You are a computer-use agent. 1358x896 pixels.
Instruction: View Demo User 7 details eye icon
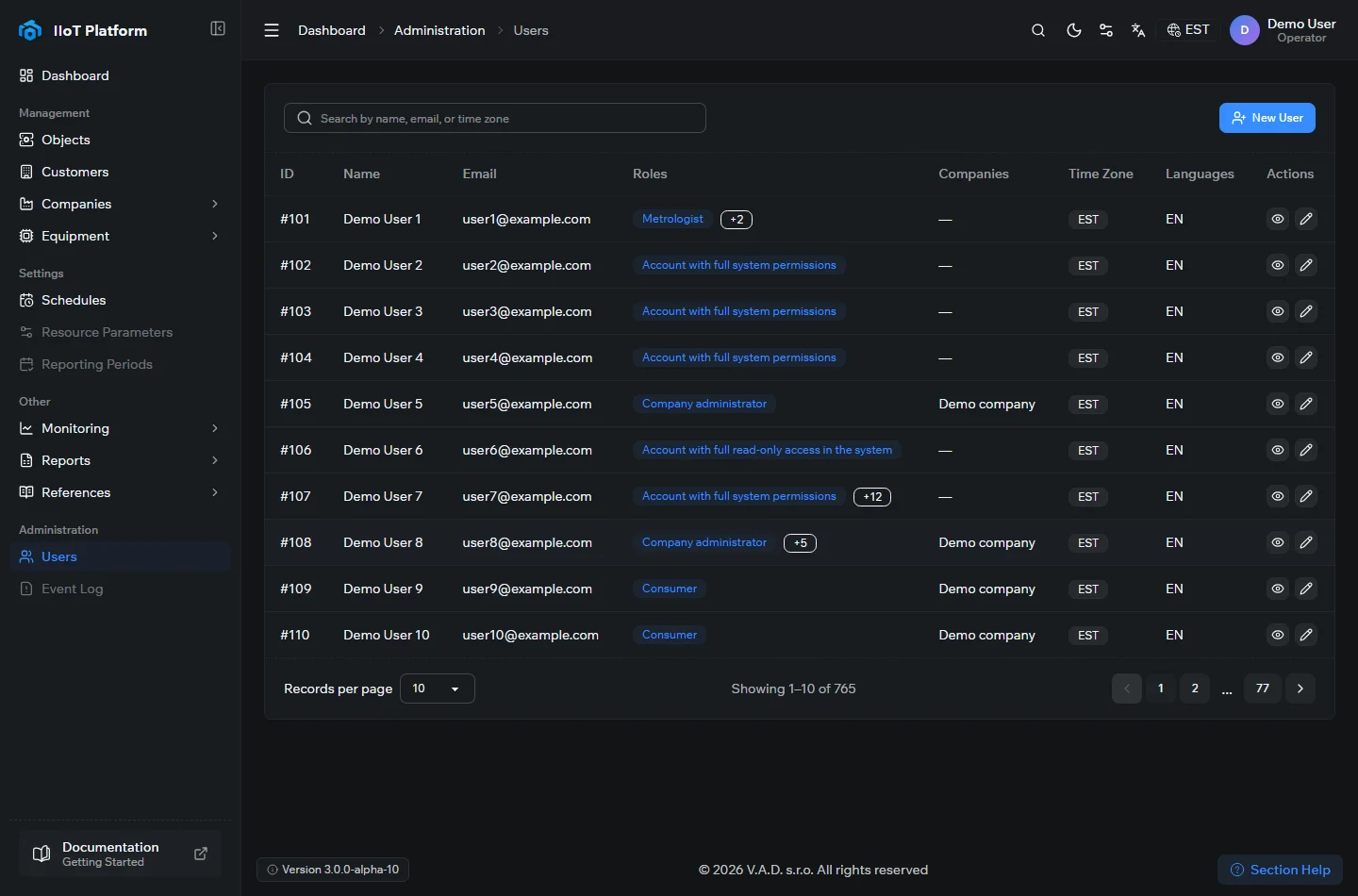(x=1278, y=496)
